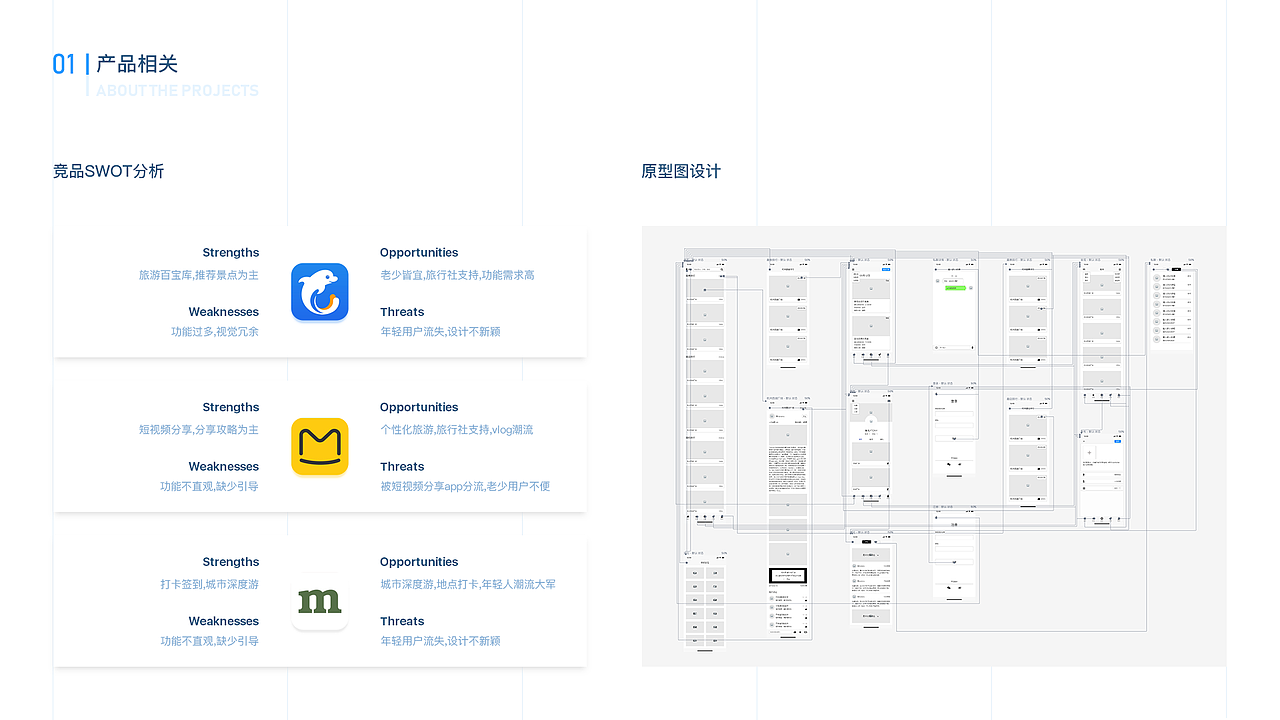
Task: Click the green message bubble in the chat wireframe
Action: click(955, 288)
